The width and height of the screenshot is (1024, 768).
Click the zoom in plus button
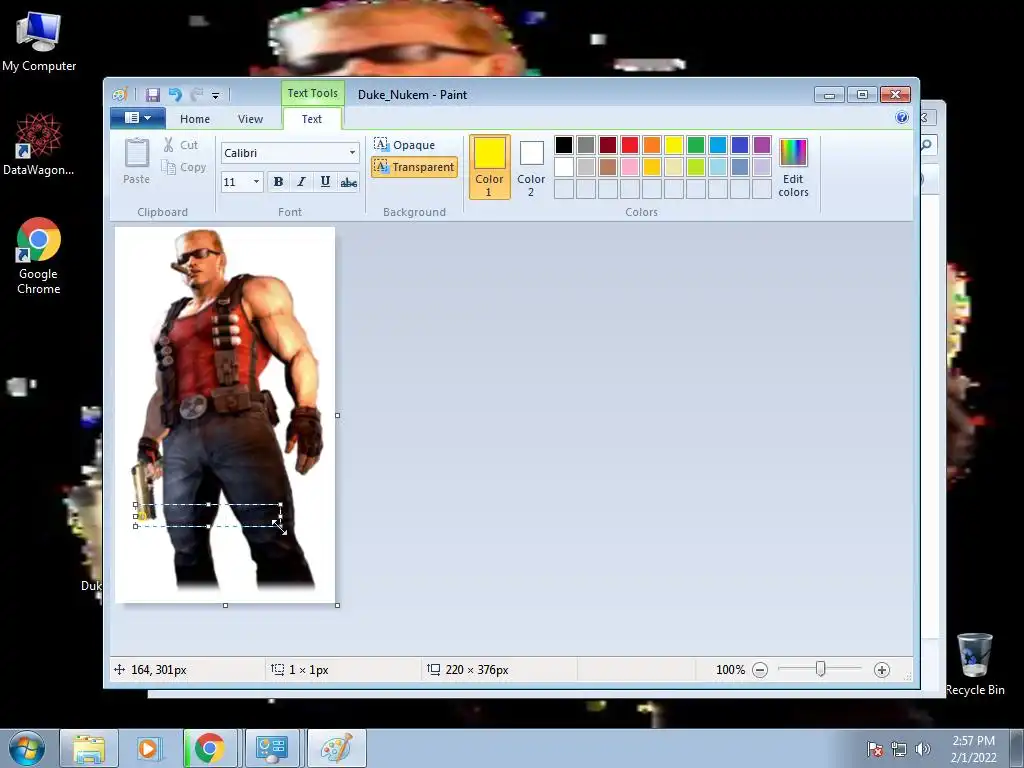[882, 670]
